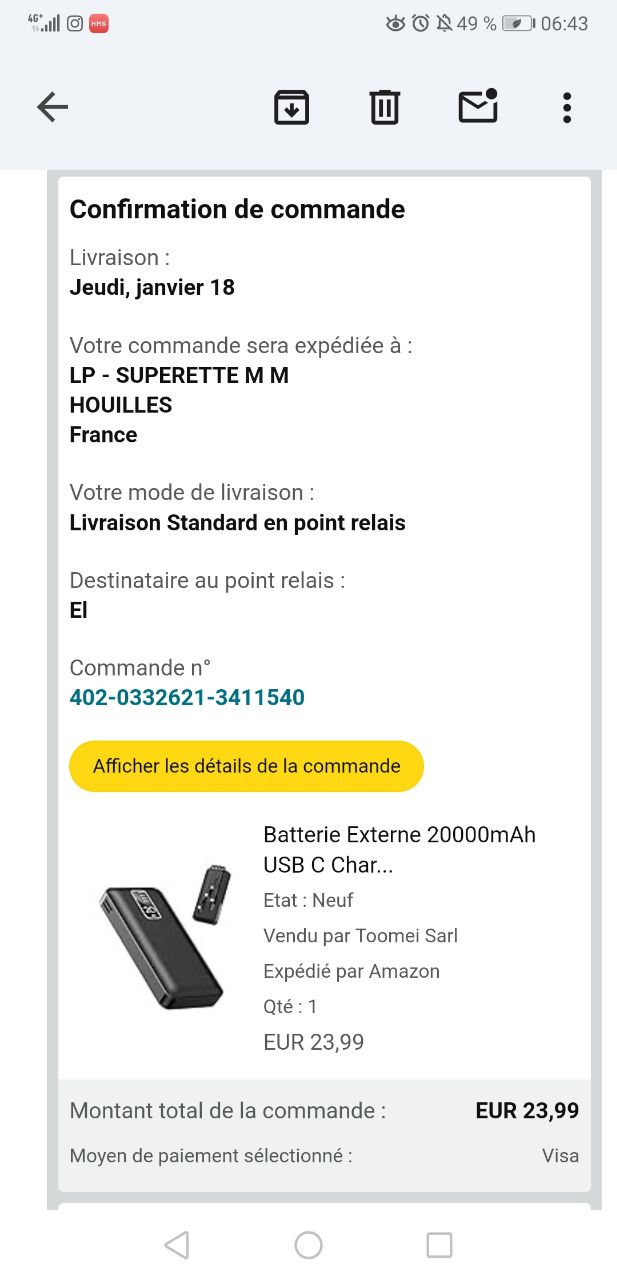The width and height of the screenshot is (617, 1280).
Task: Mark email as unread
Action: 478,107
